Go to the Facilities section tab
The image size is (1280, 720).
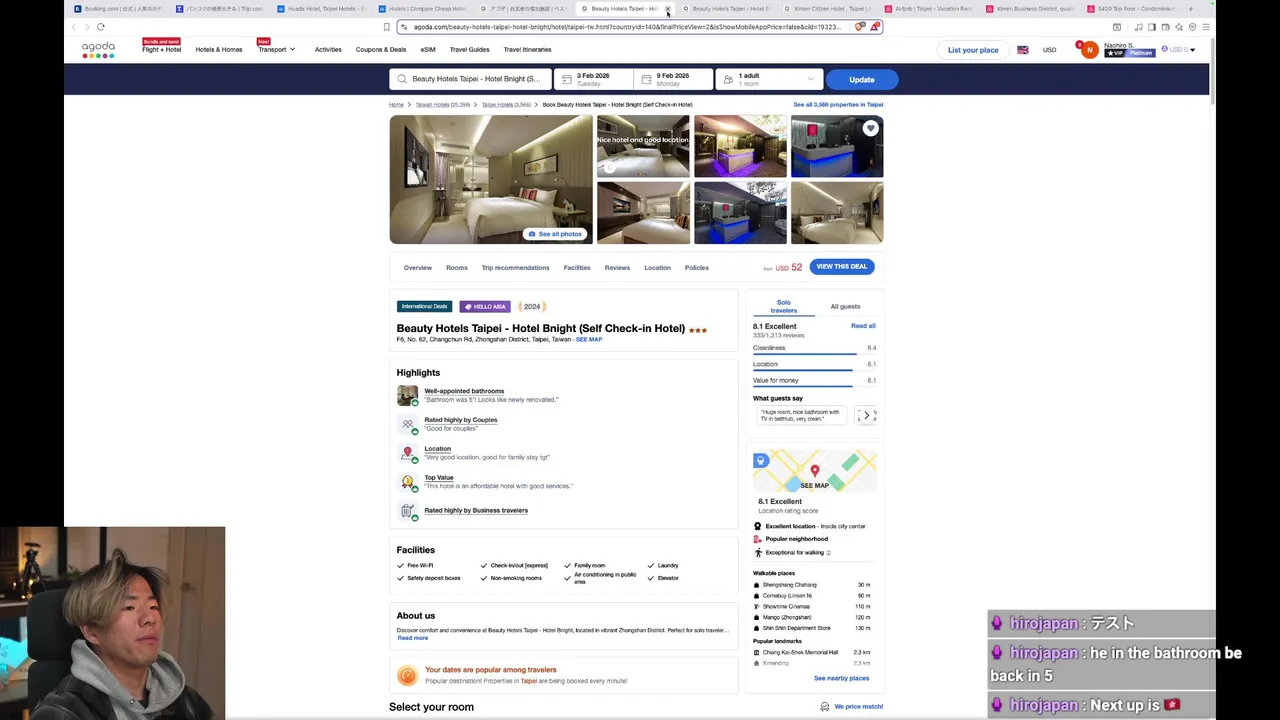tap(577, 268)
